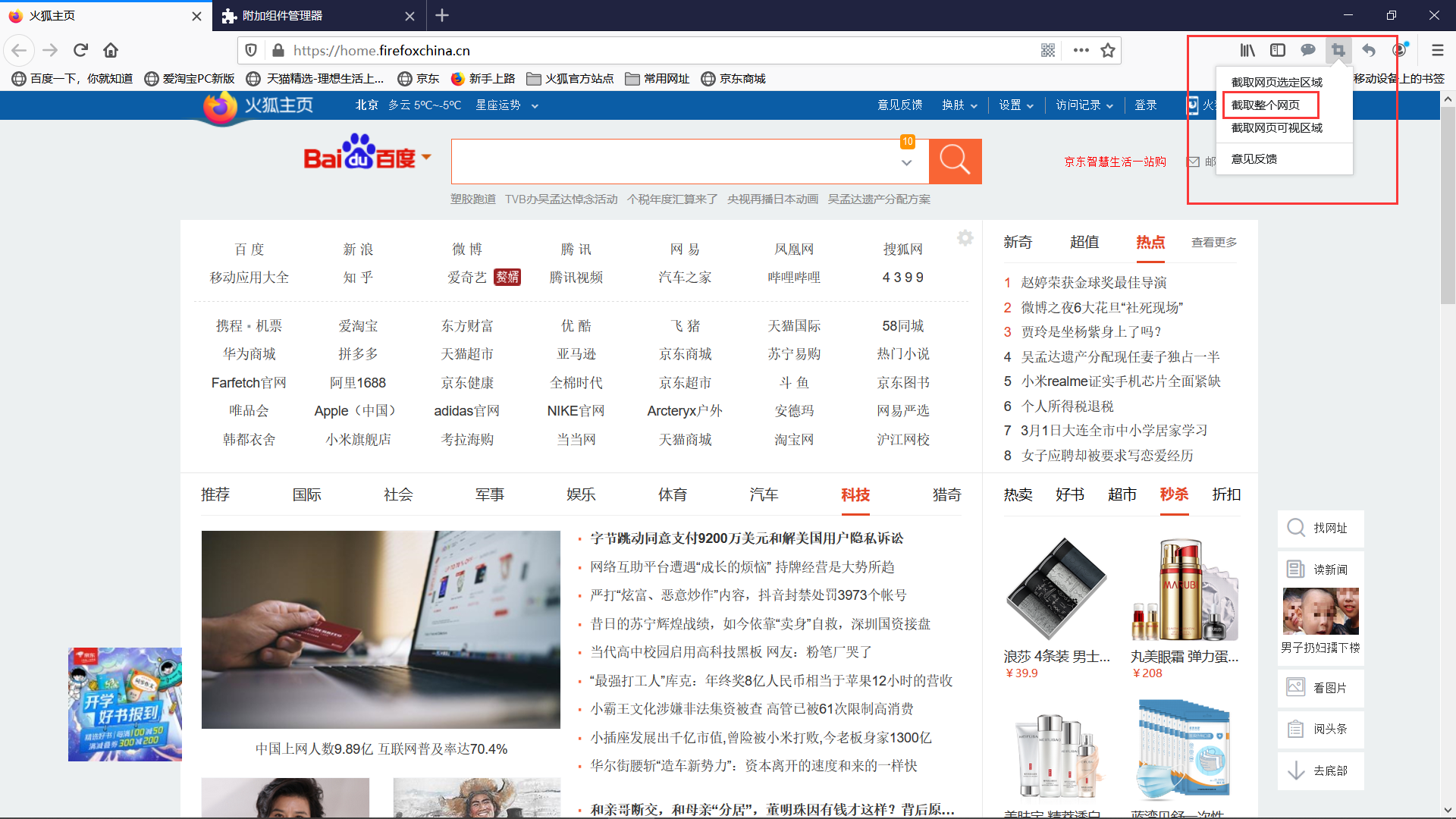
Task: Expand the 星座运势 dropdown arrow
Action: pos(535,106)
